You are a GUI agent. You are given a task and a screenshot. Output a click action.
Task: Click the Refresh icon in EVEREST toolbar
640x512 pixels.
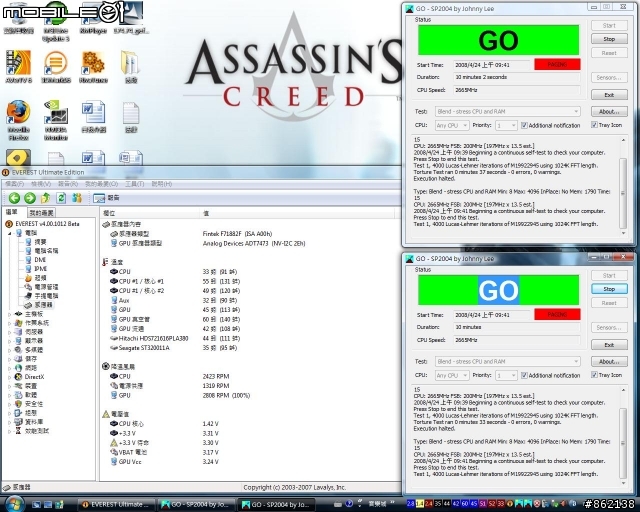61,198
